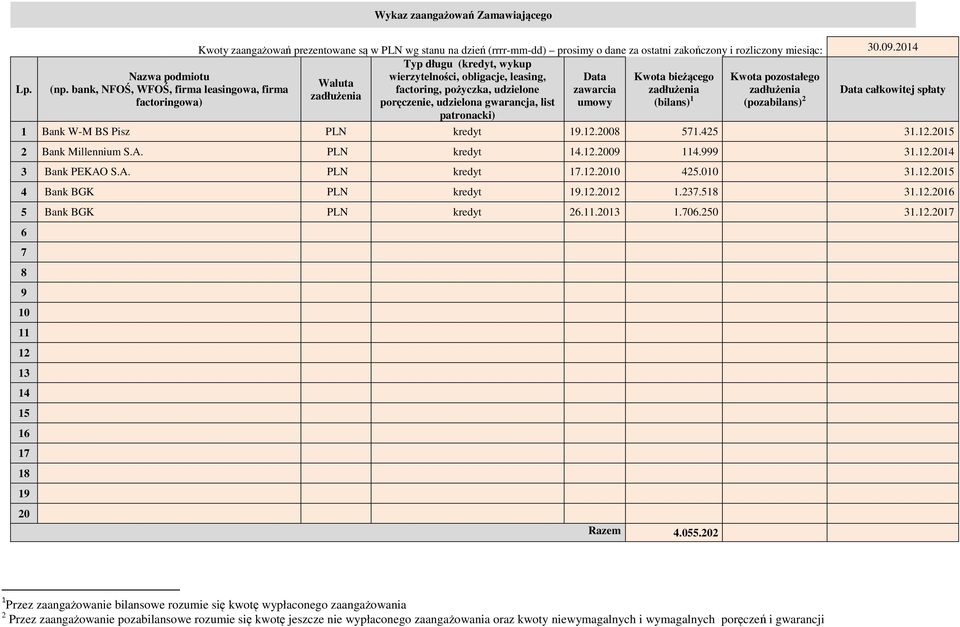Click the 'Razem' total label
The height and width of the screenshot is (627, 960).
[604, 531]
